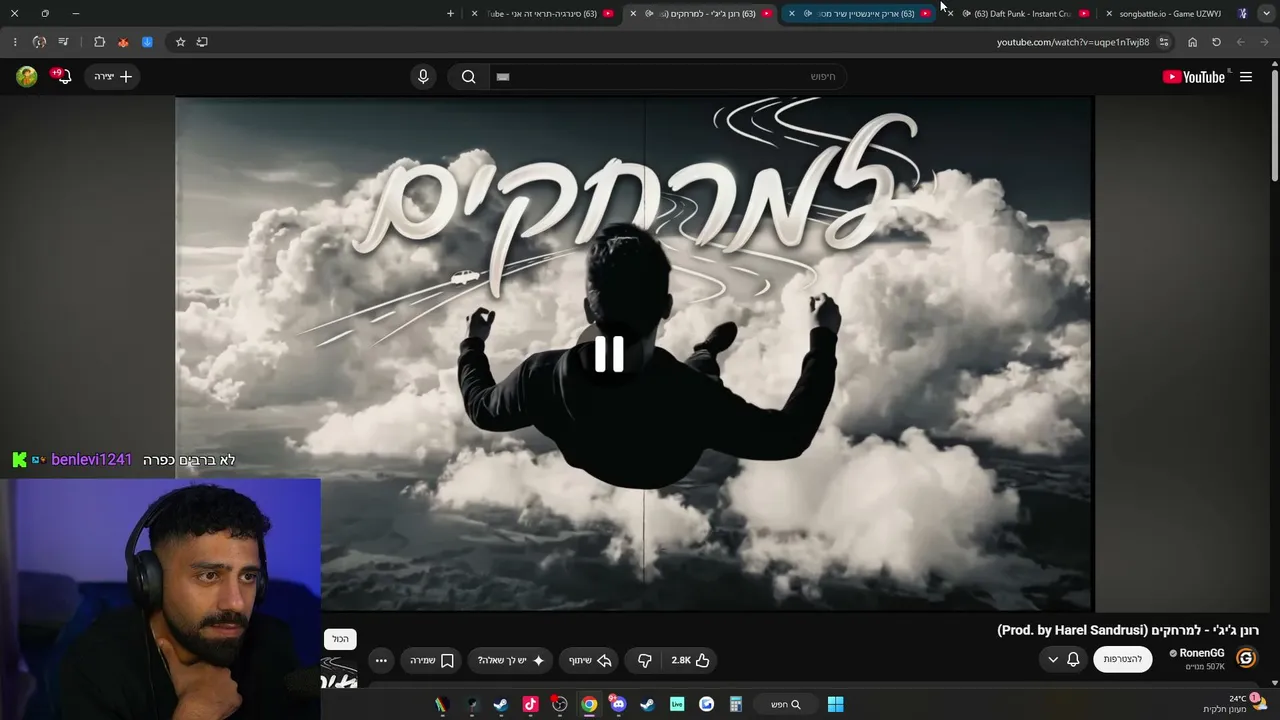Go to YouTube home via the logo

[1194, 77]
